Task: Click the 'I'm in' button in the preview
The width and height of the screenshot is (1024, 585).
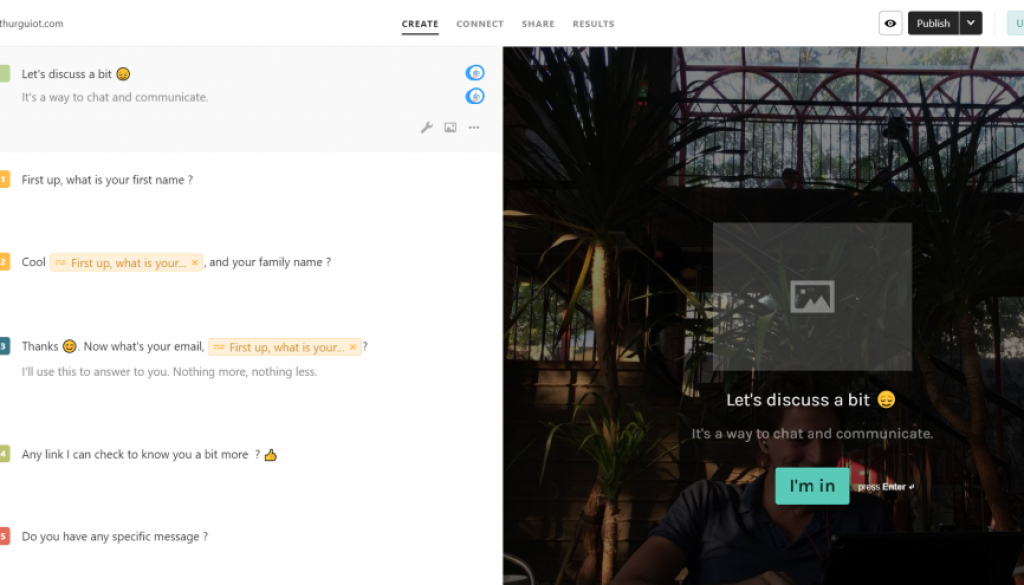Action: point(812,486)
